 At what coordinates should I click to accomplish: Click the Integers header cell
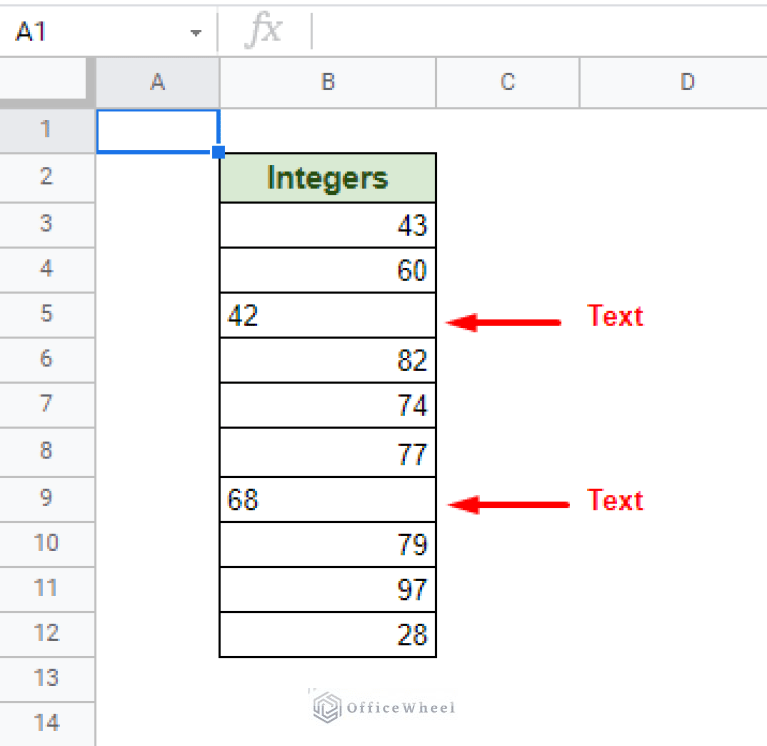327,178
